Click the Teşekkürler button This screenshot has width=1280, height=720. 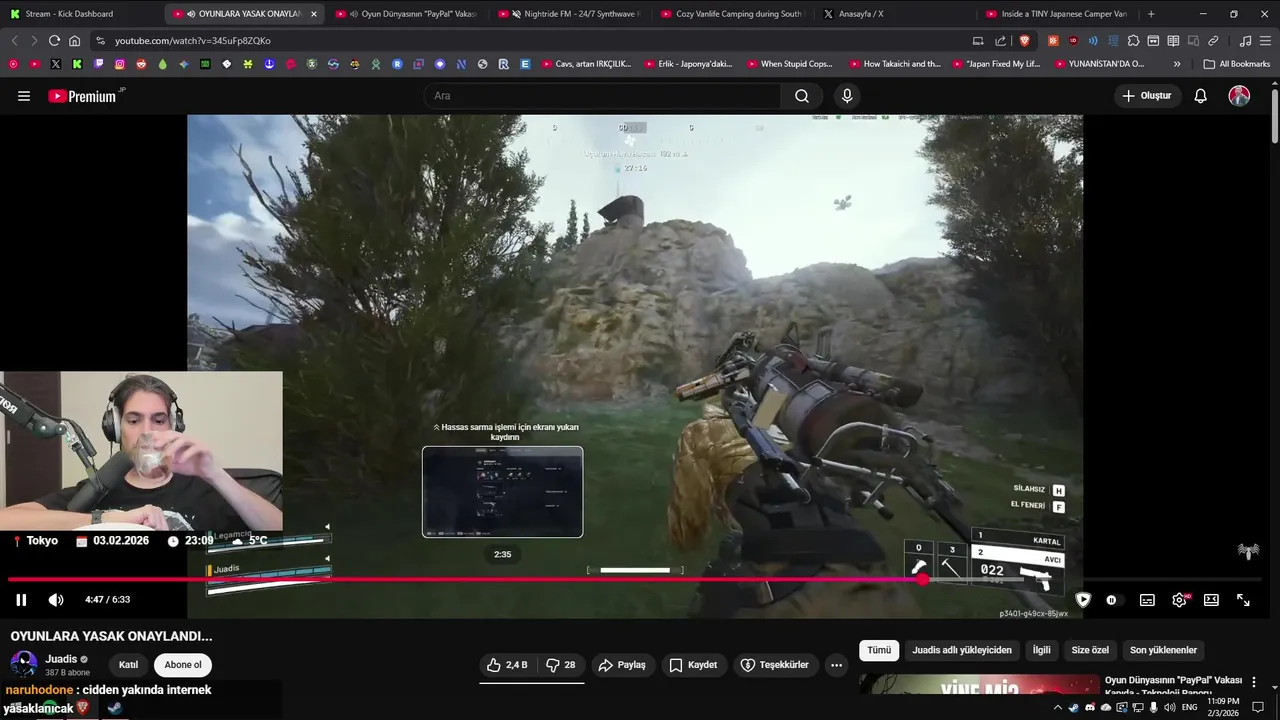click(x=774, y=665)
